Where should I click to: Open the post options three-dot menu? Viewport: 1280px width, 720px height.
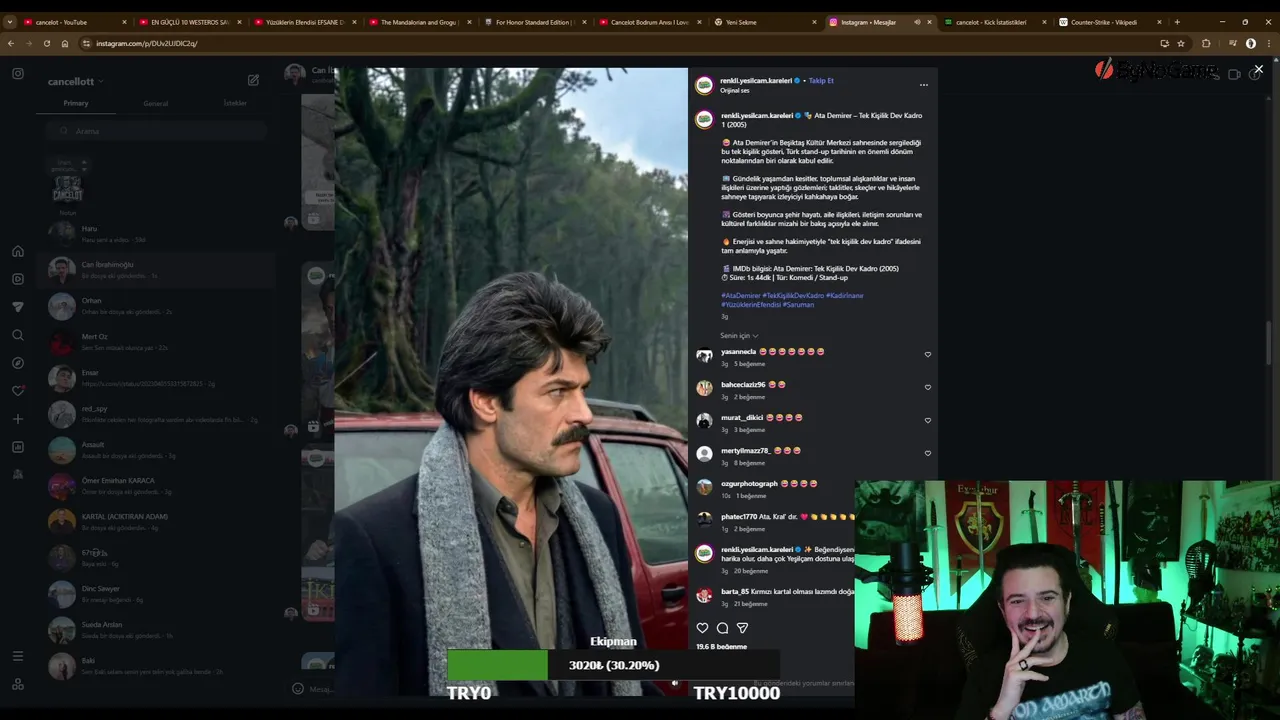(923, 85)
